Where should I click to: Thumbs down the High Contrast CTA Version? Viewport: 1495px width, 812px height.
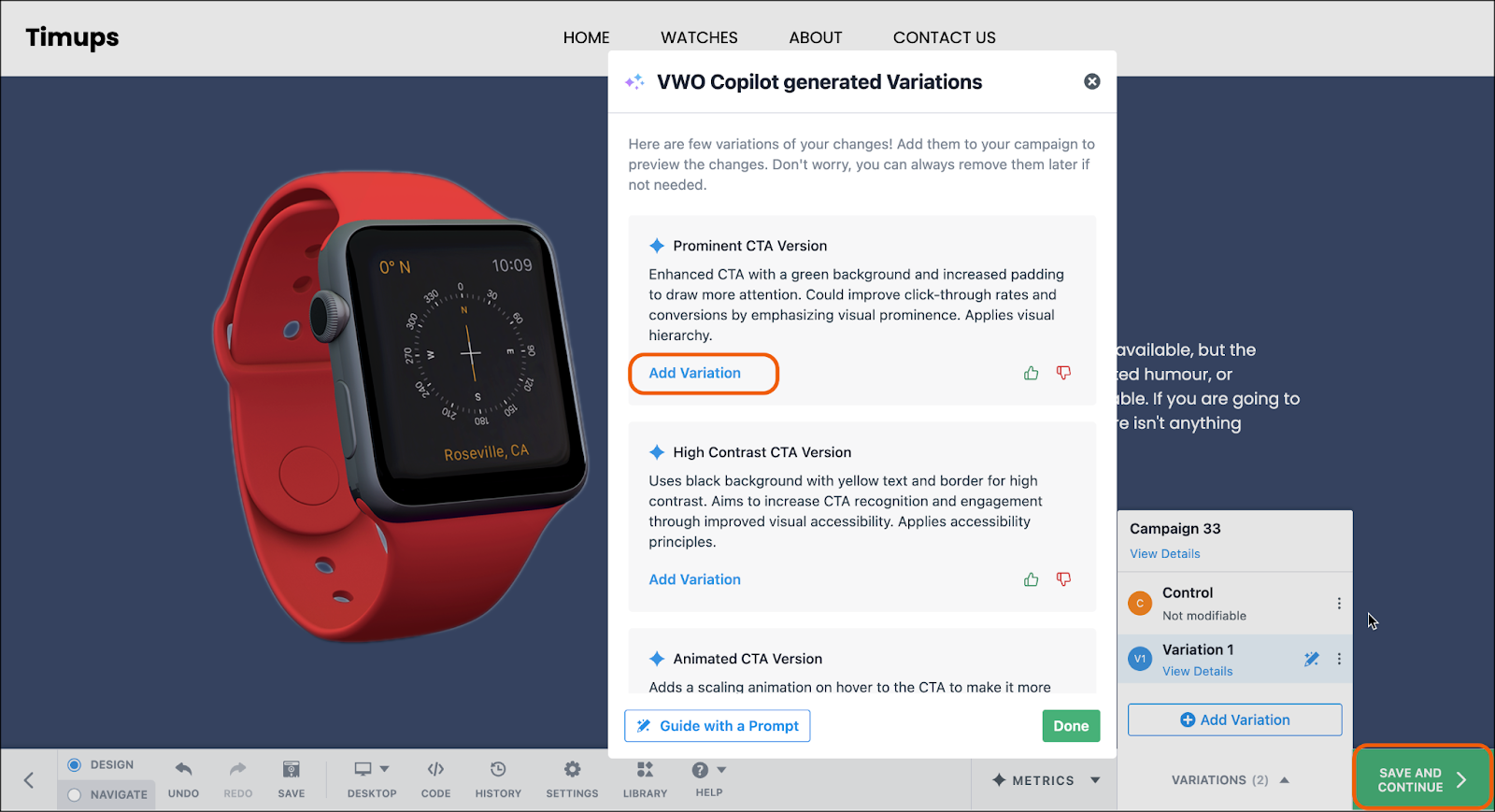pyautogui.click(x=1063, y=579)
